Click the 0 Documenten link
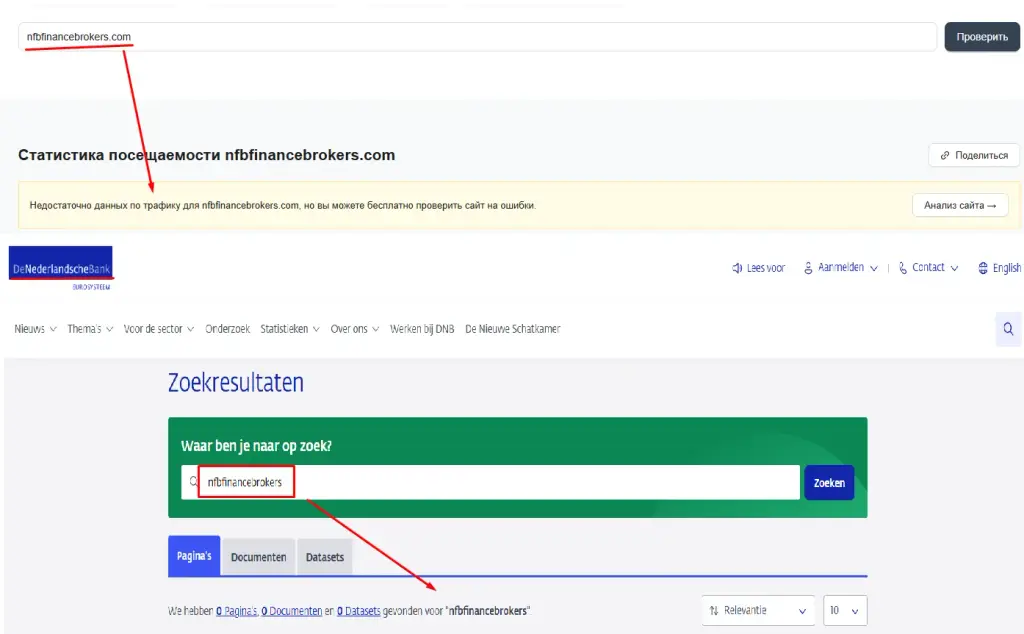 point(291,611)
